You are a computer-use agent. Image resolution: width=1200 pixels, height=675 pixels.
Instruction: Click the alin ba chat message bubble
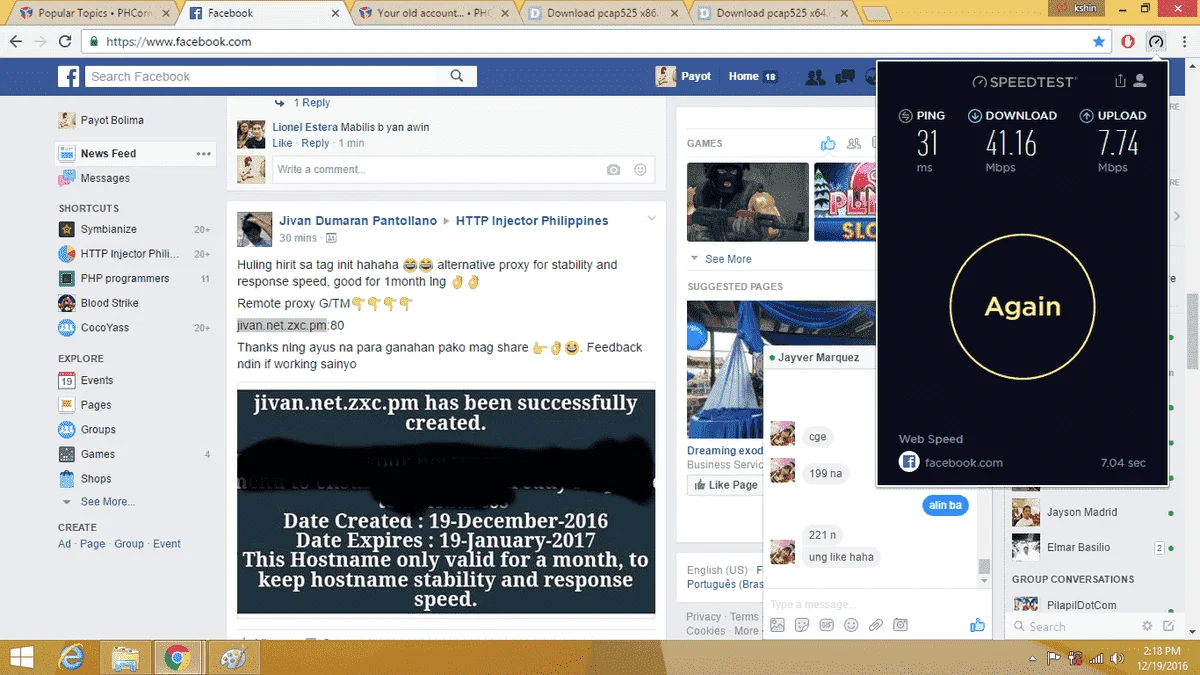945,506
